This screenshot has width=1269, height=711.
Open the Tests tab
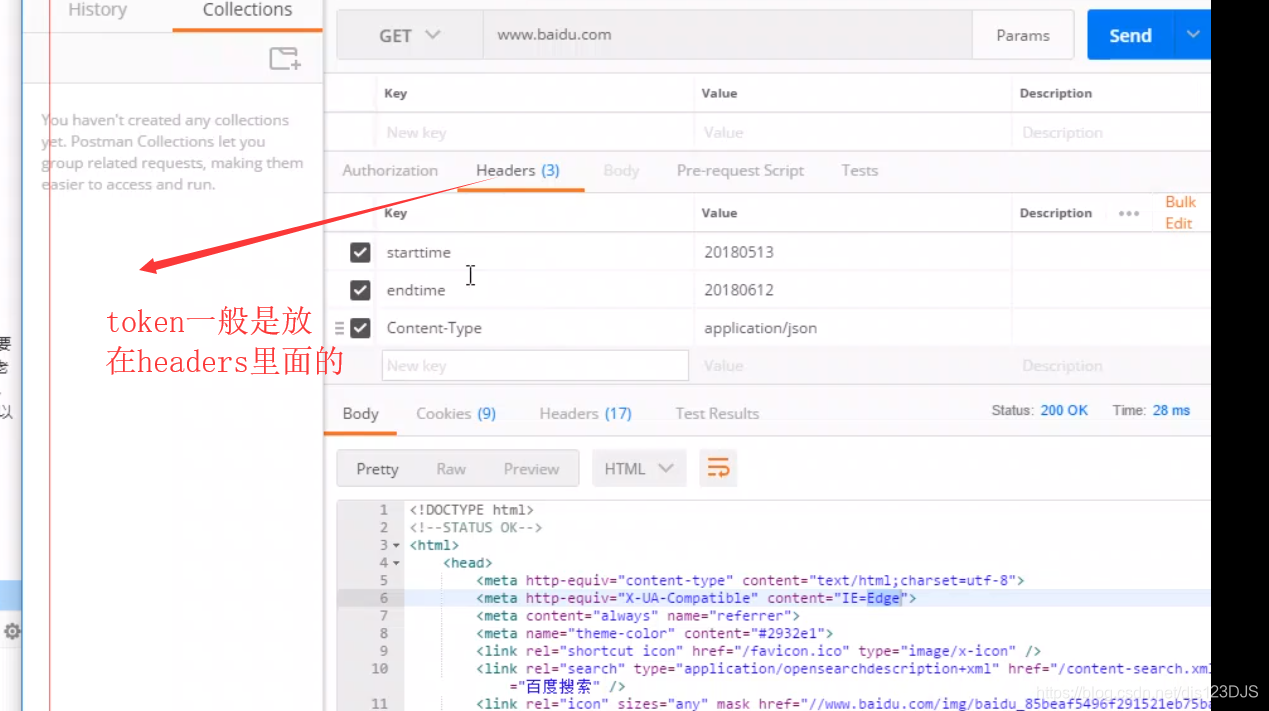pyautogui.click(x=859, y=170)
